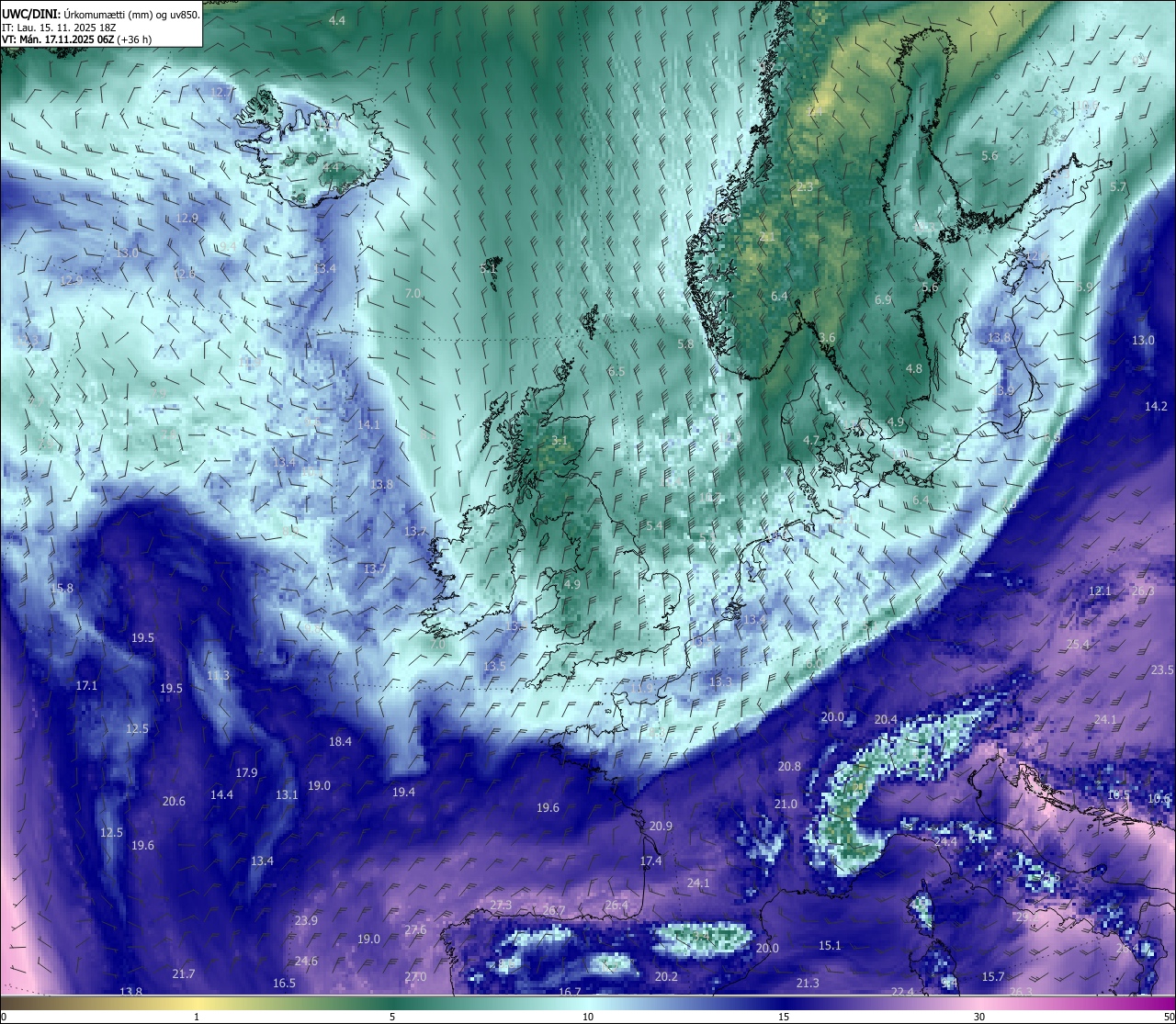The height and width of the screenshot is (1024, 1176).
Task: Select the 19.4 value in Bay of Biscay
Action: click(x=403, y=792)
